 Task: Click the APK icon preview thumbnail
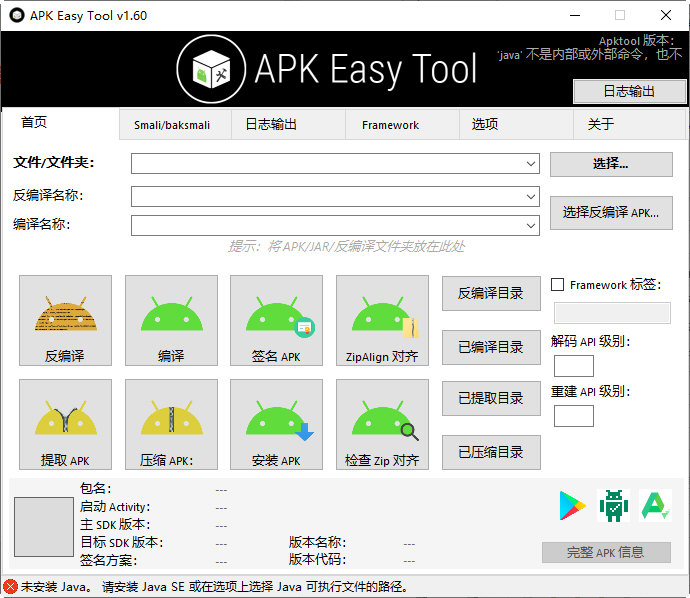click(44, 527)
